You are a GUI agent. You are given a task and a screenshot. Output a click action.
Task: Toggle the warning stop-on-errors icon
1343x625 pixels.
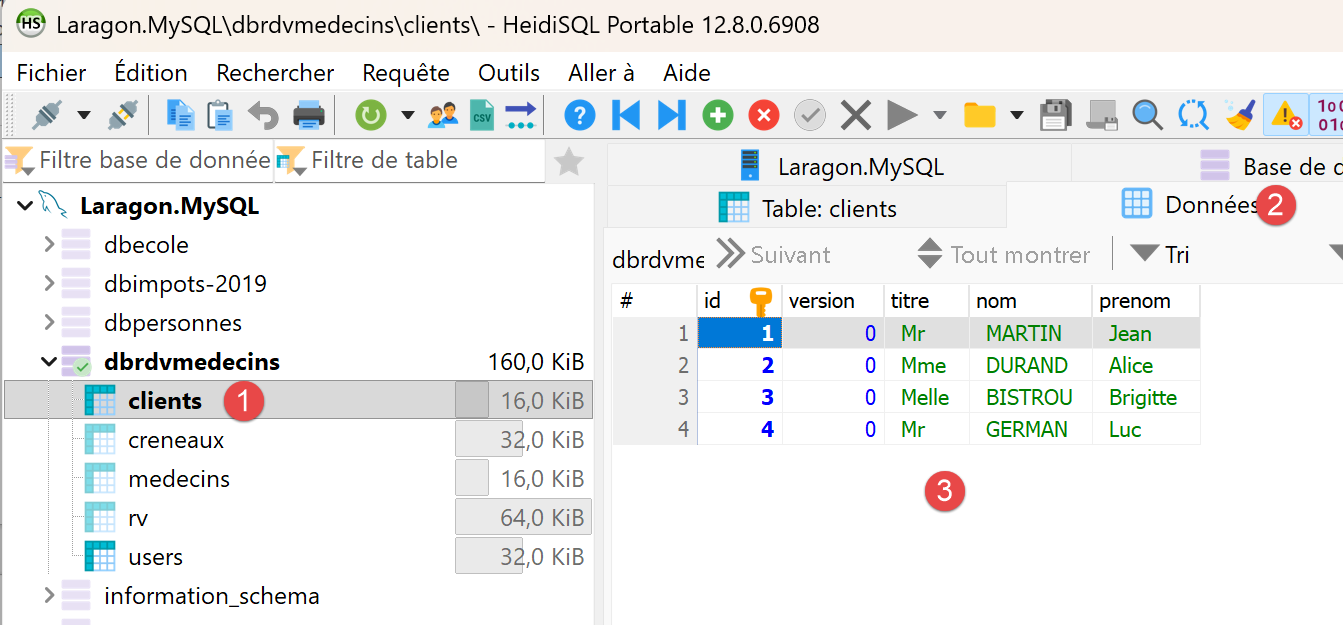[x=1286, y=115]
